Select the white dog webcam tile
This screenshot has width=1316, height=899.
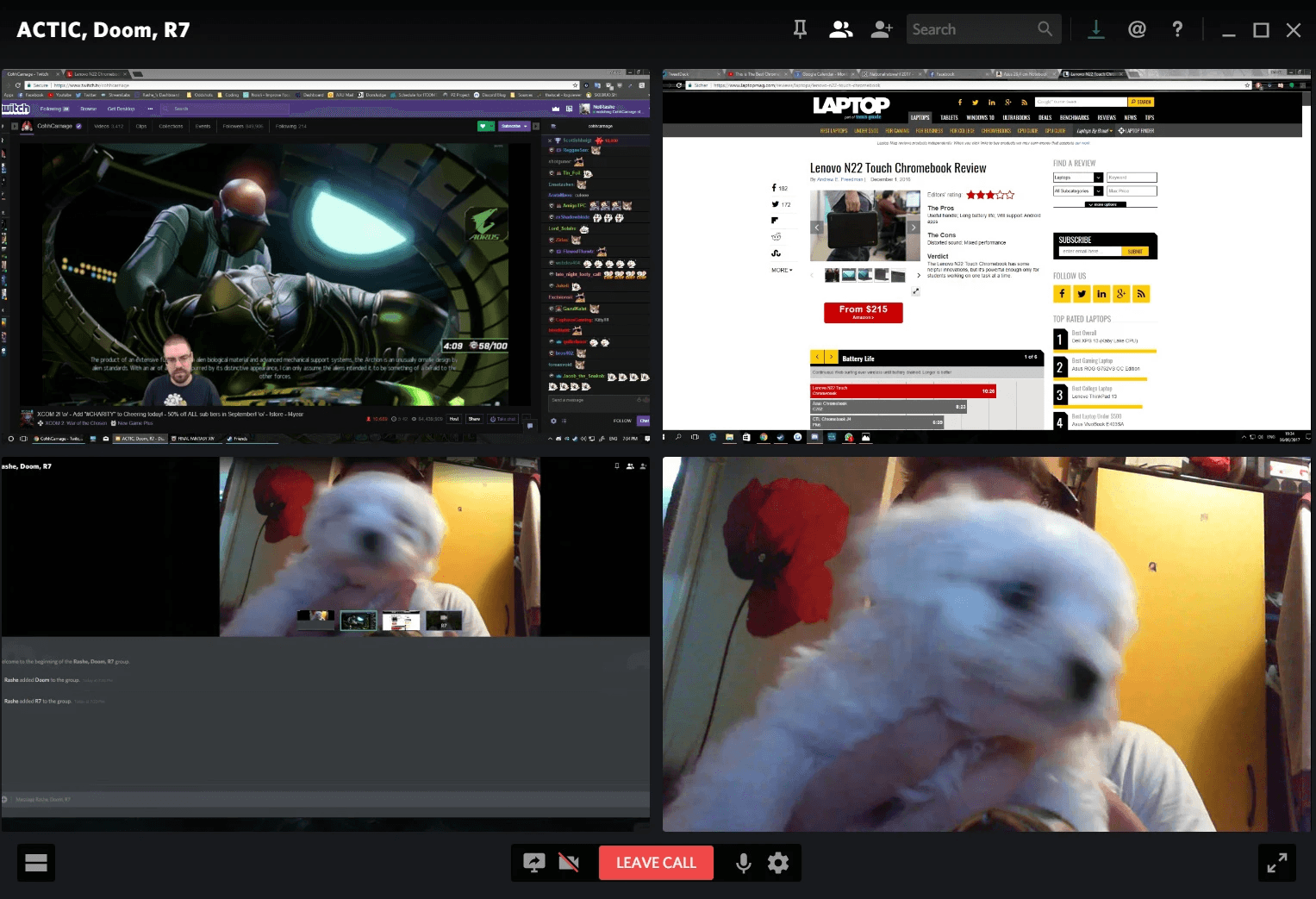coord(987,644)
